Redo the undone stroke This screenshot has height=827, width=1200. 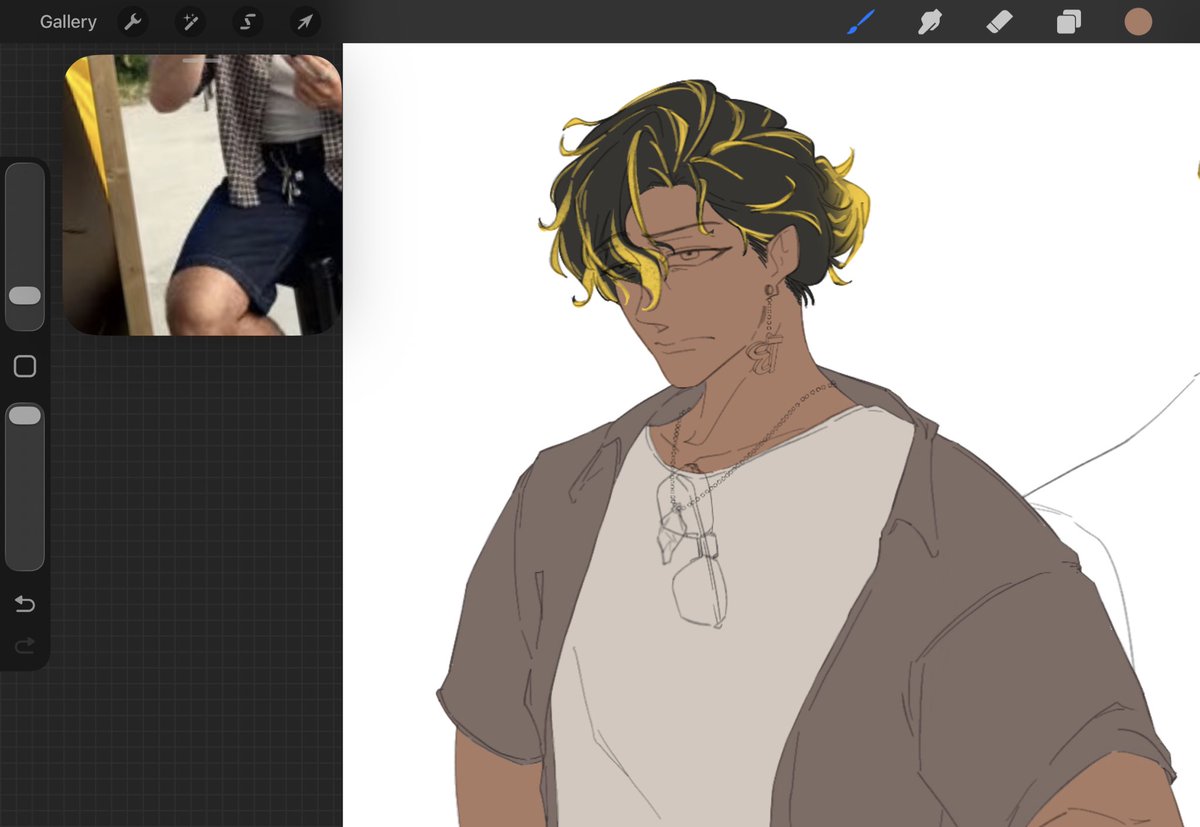(25, 646)
